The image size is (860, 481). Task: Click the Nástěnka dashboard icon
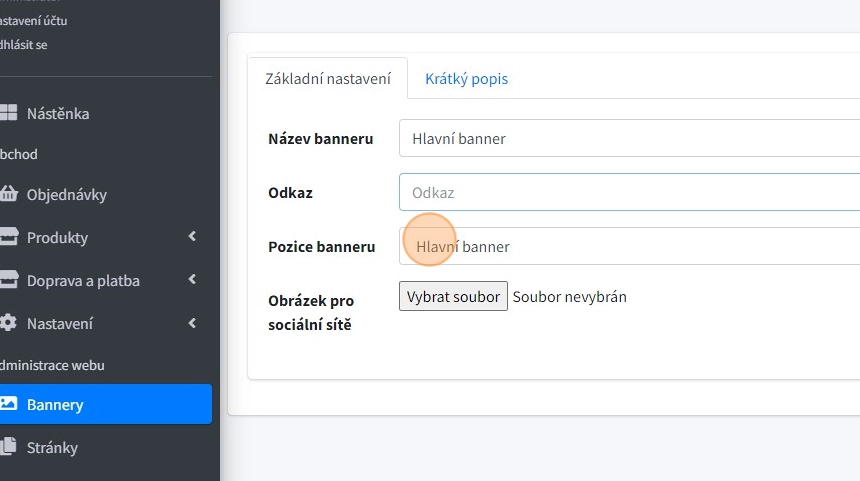[9, 113]
